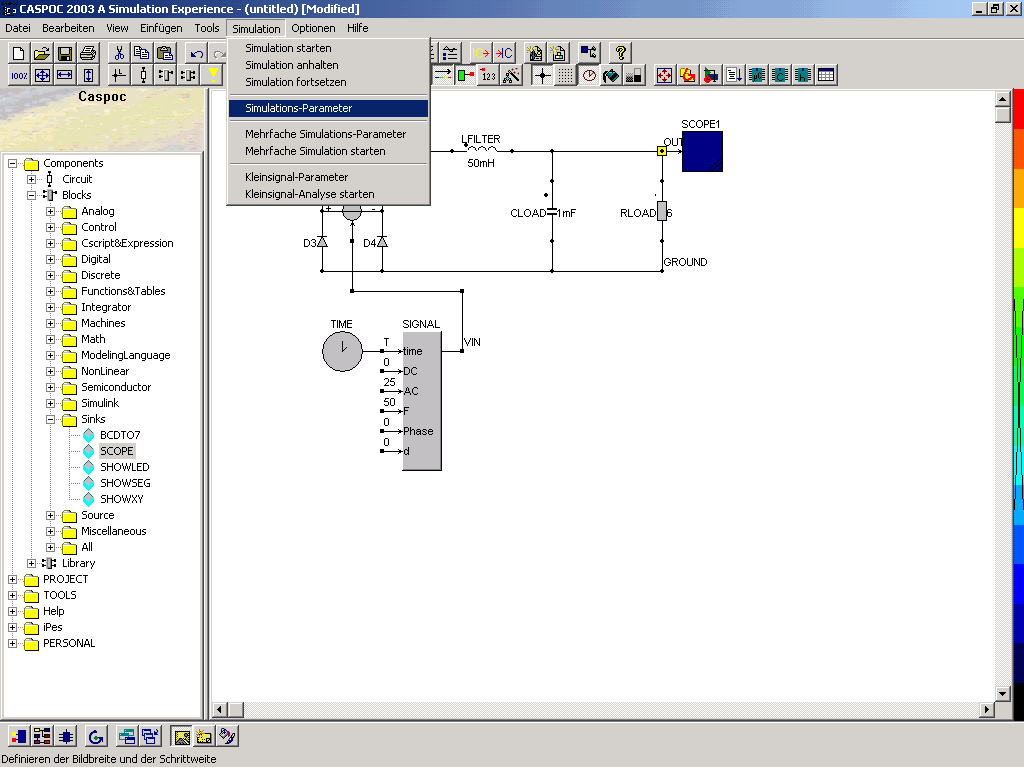Cut selection with the scissors icon
Screen dimensions: 1024x768
coord(119,53)
